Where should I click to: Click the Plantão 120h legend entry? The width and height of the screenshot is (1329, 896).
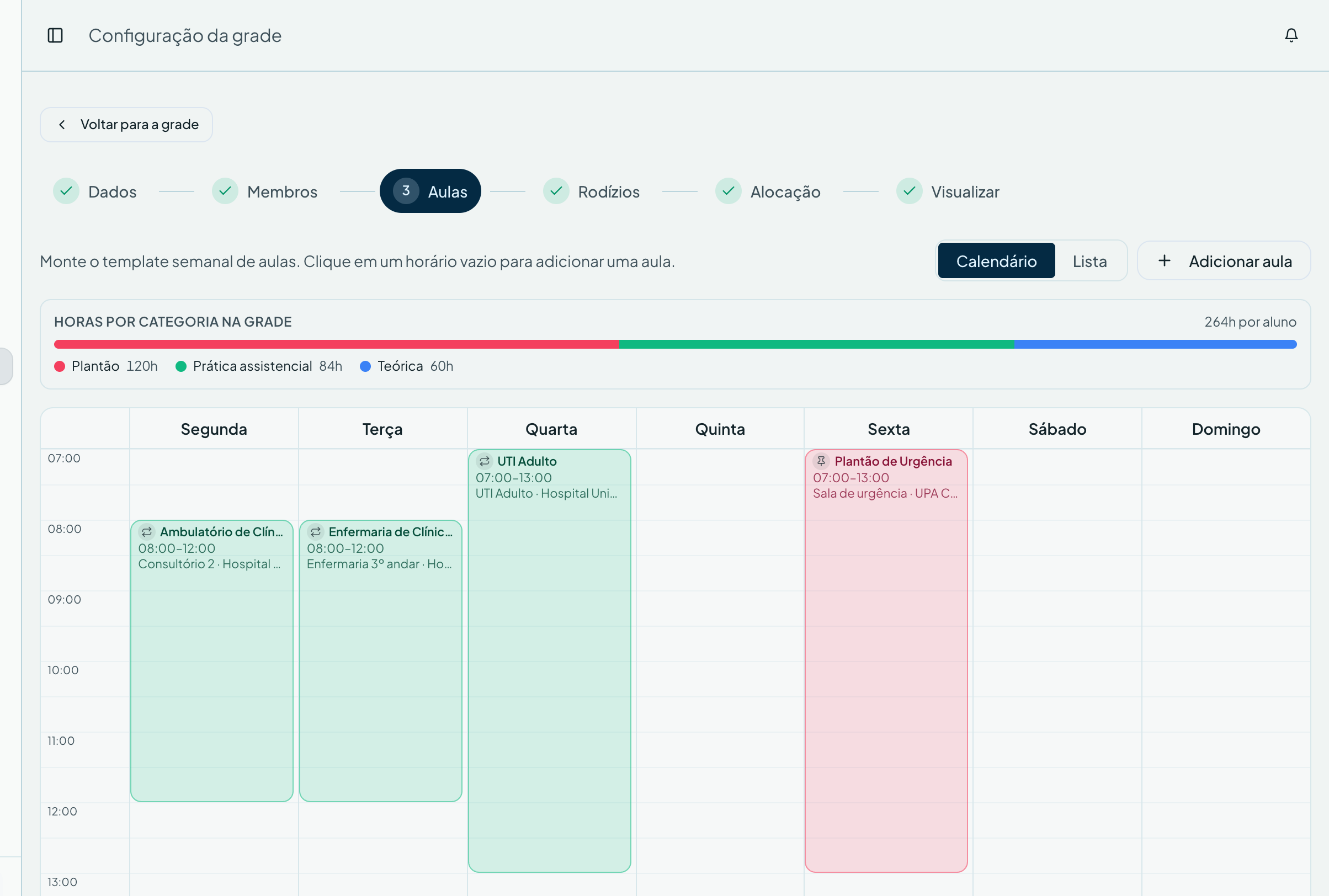[x=106, y=366]
